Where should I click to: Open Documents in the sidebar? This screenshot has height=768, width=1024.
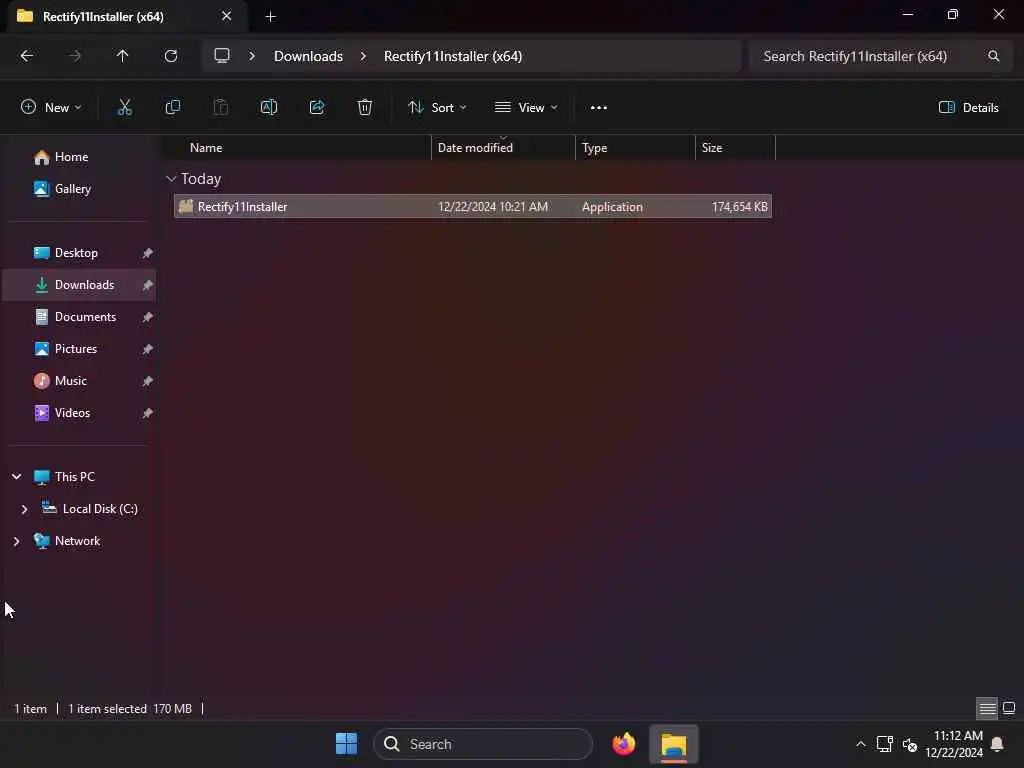78,317
